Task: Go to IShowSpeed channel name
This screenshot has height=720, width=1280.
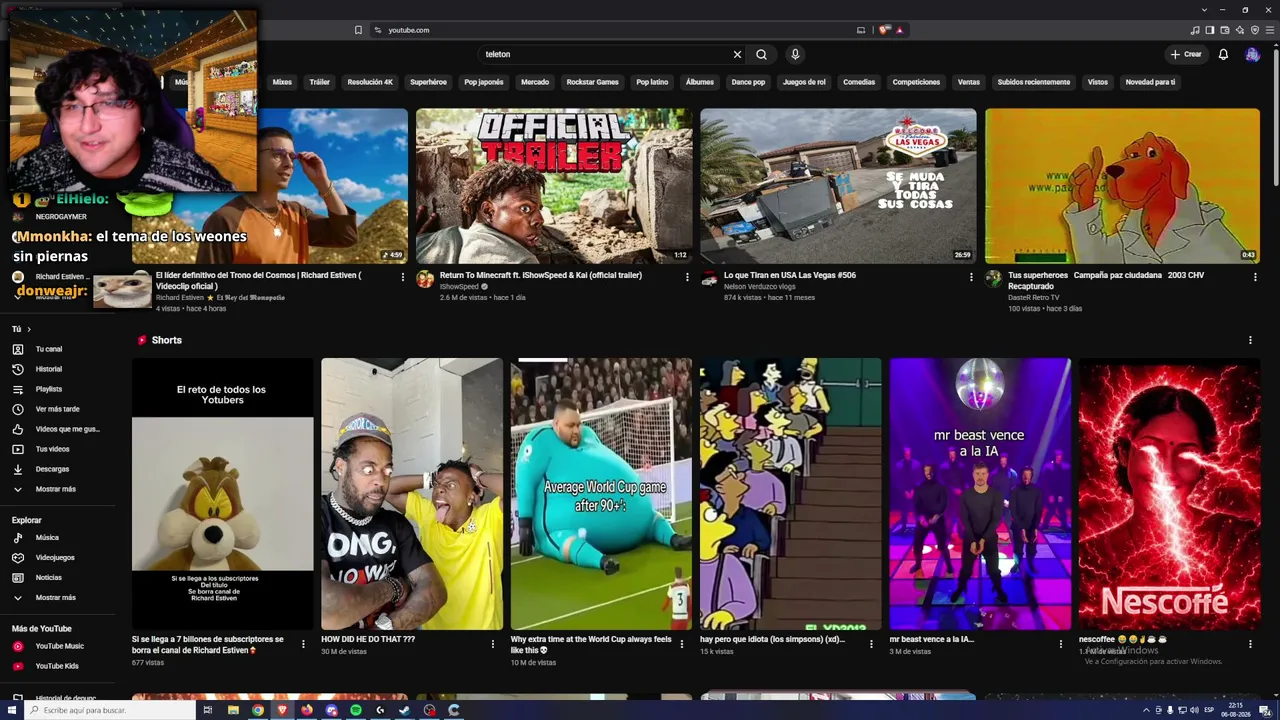Action: (459, 287)
